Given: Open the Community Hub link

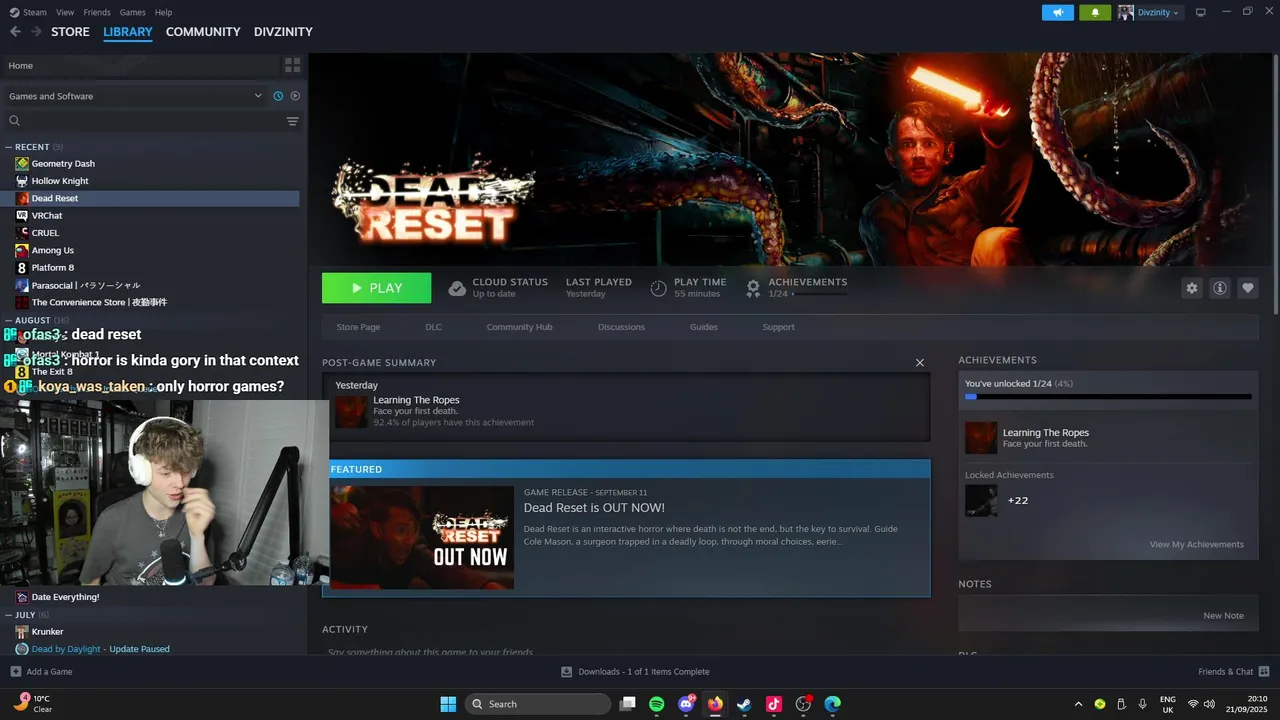Looking at the screenshot, I should [x=519, y=327].
